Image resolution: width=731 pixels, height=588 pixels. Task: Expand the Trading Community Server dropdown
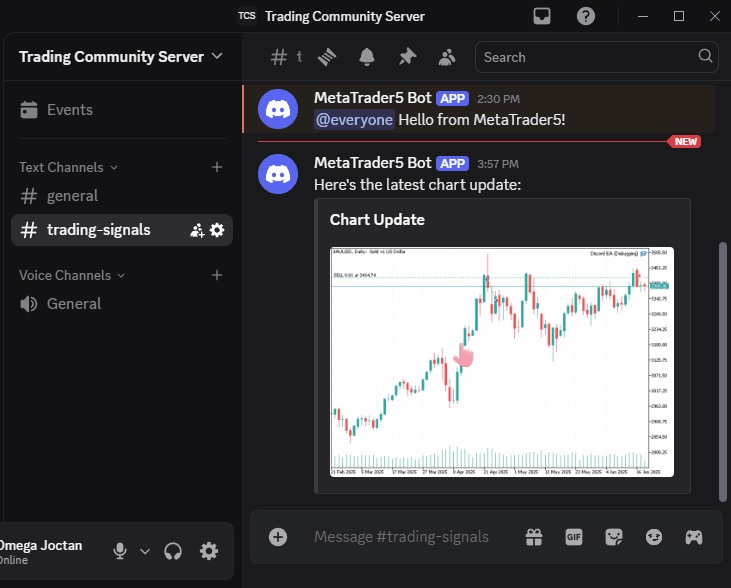coord(217,56)
